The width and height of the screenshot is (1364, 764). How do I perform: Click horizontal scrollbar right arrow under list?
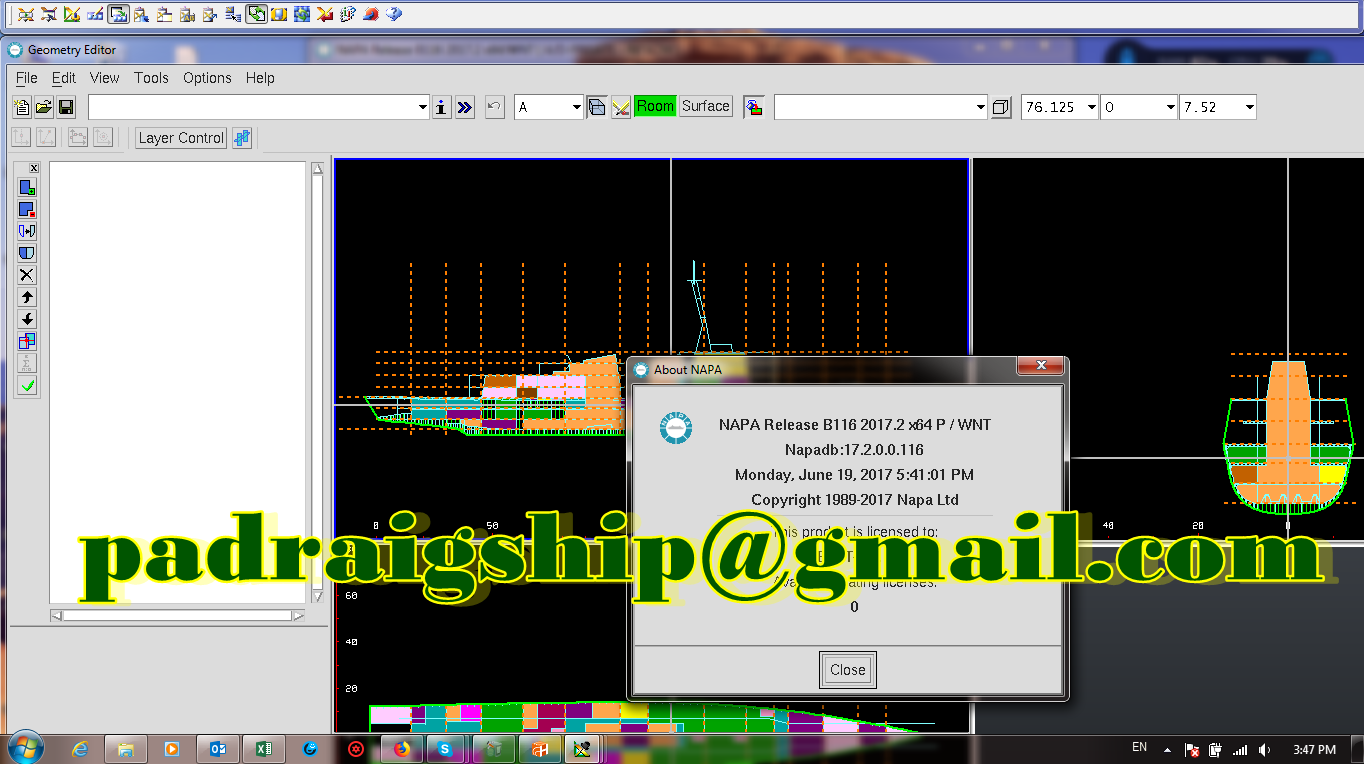click(298, 616)
